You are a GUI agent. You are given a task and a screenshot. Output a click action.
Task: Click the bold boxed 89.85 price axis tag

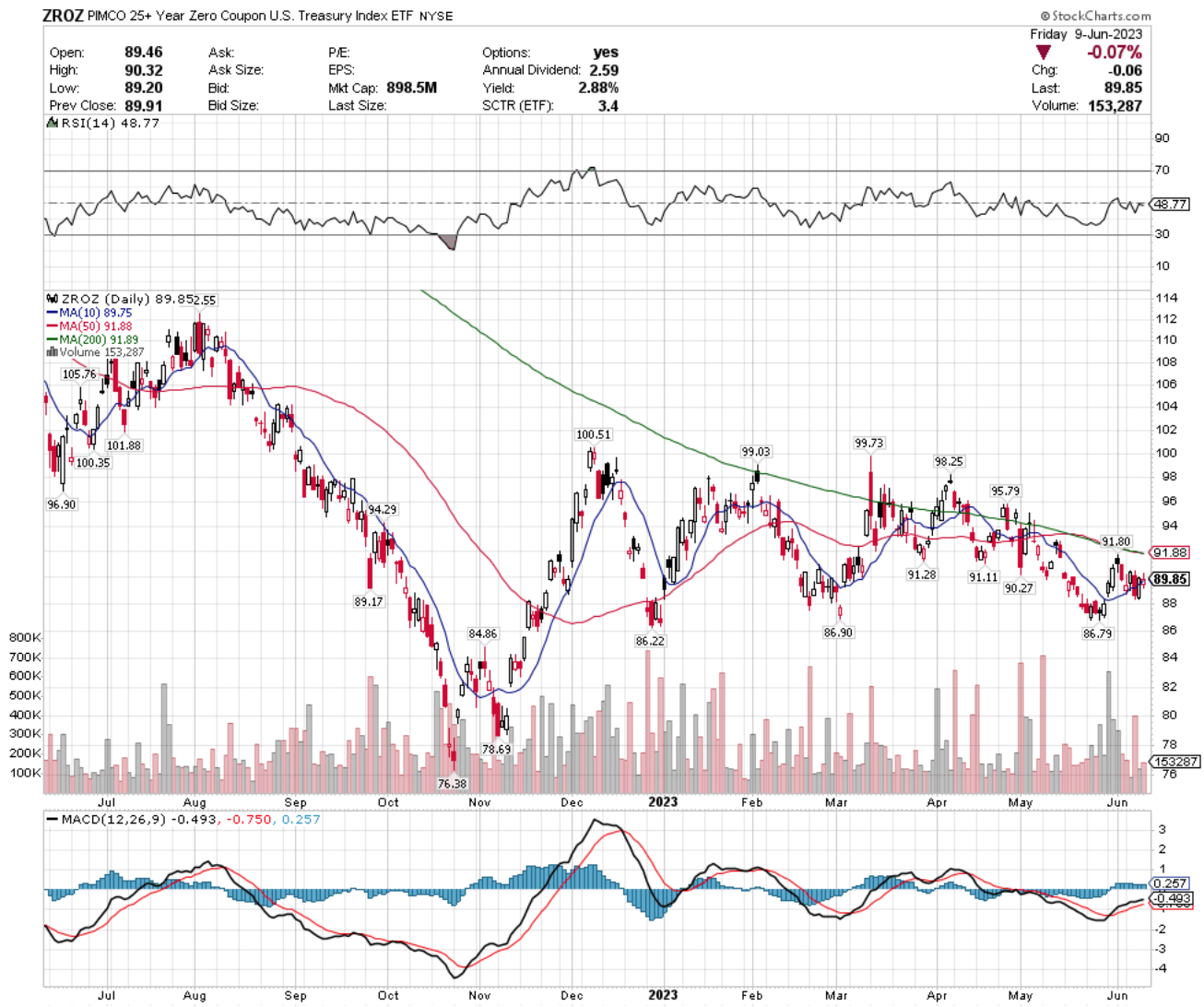pyautogui.click(x=1170, y=579)
